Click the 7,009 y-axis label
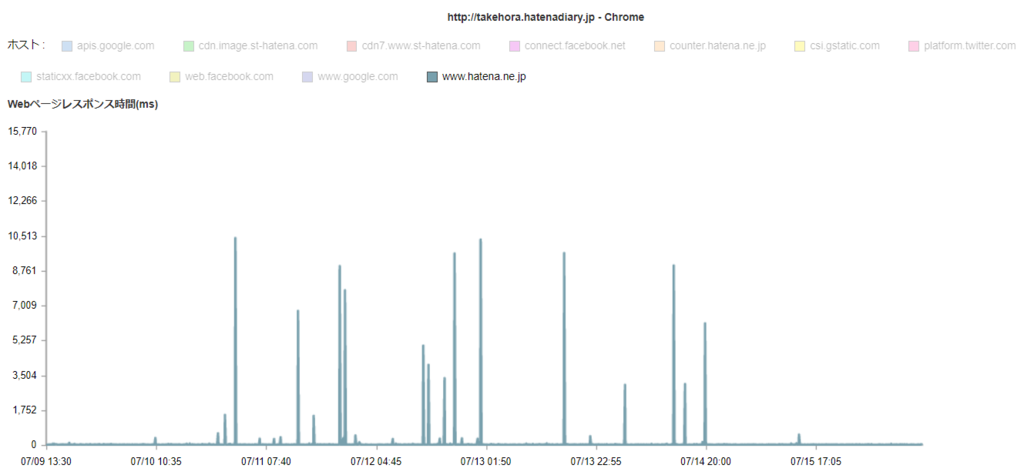1024x475 pixels. (24, 306)
